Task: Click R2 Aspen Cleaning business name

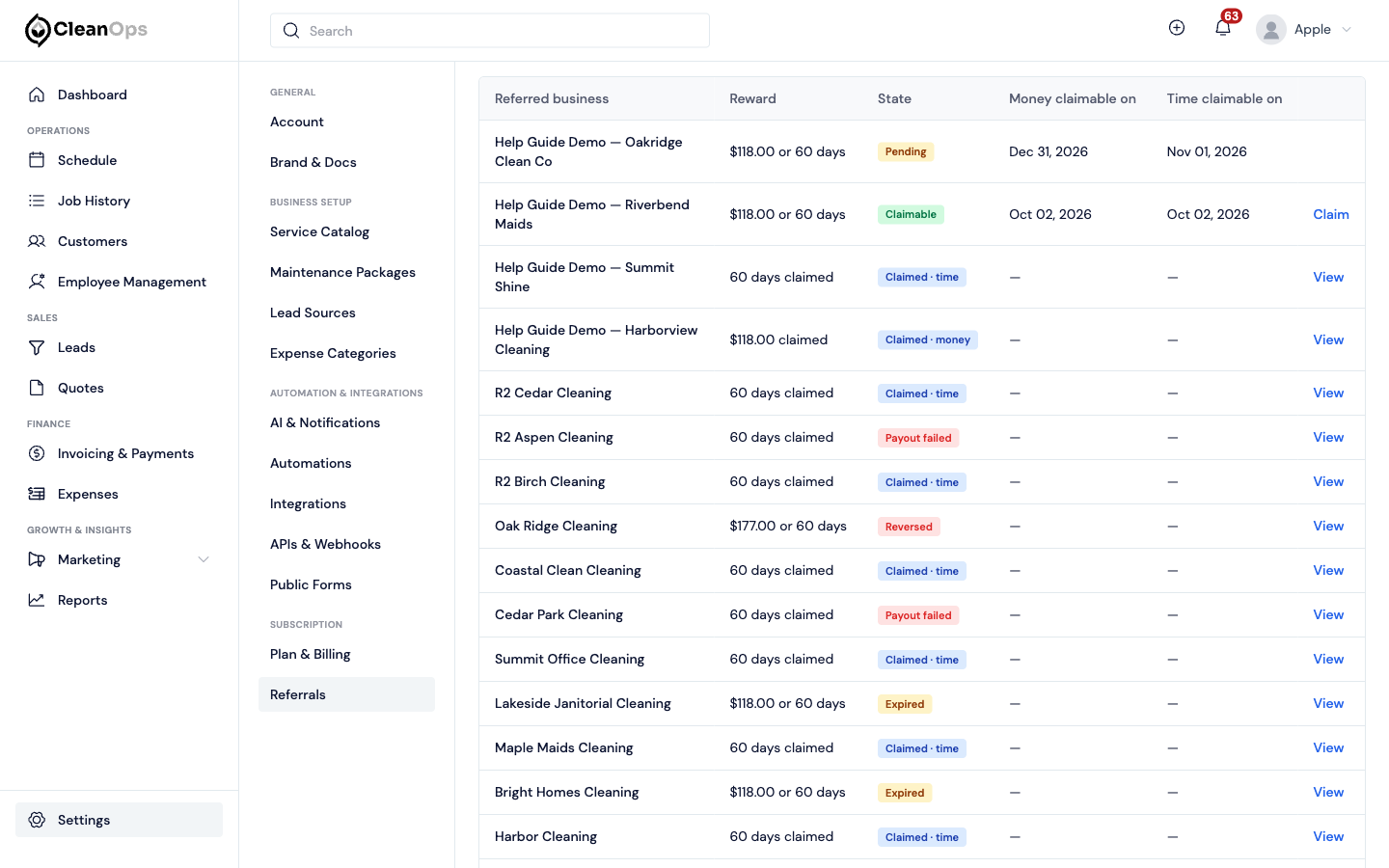Action: click(x=554, y=437)
